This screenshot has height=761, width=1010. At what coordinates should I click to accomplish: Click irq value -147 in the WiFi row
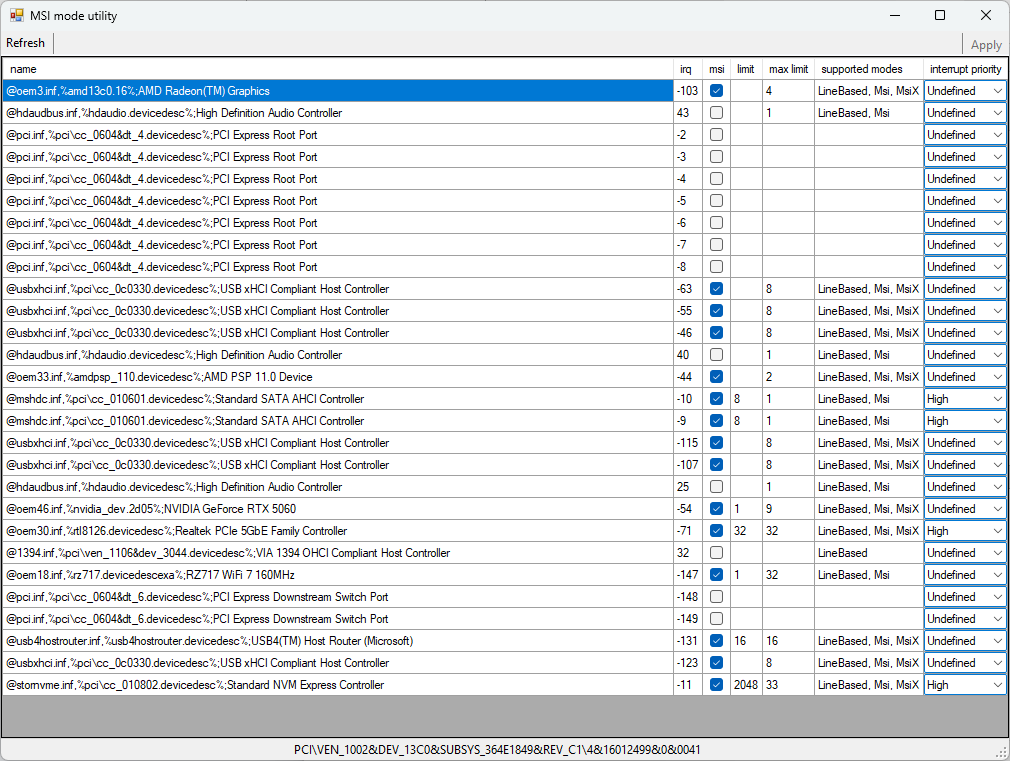[x=689, y=575]
